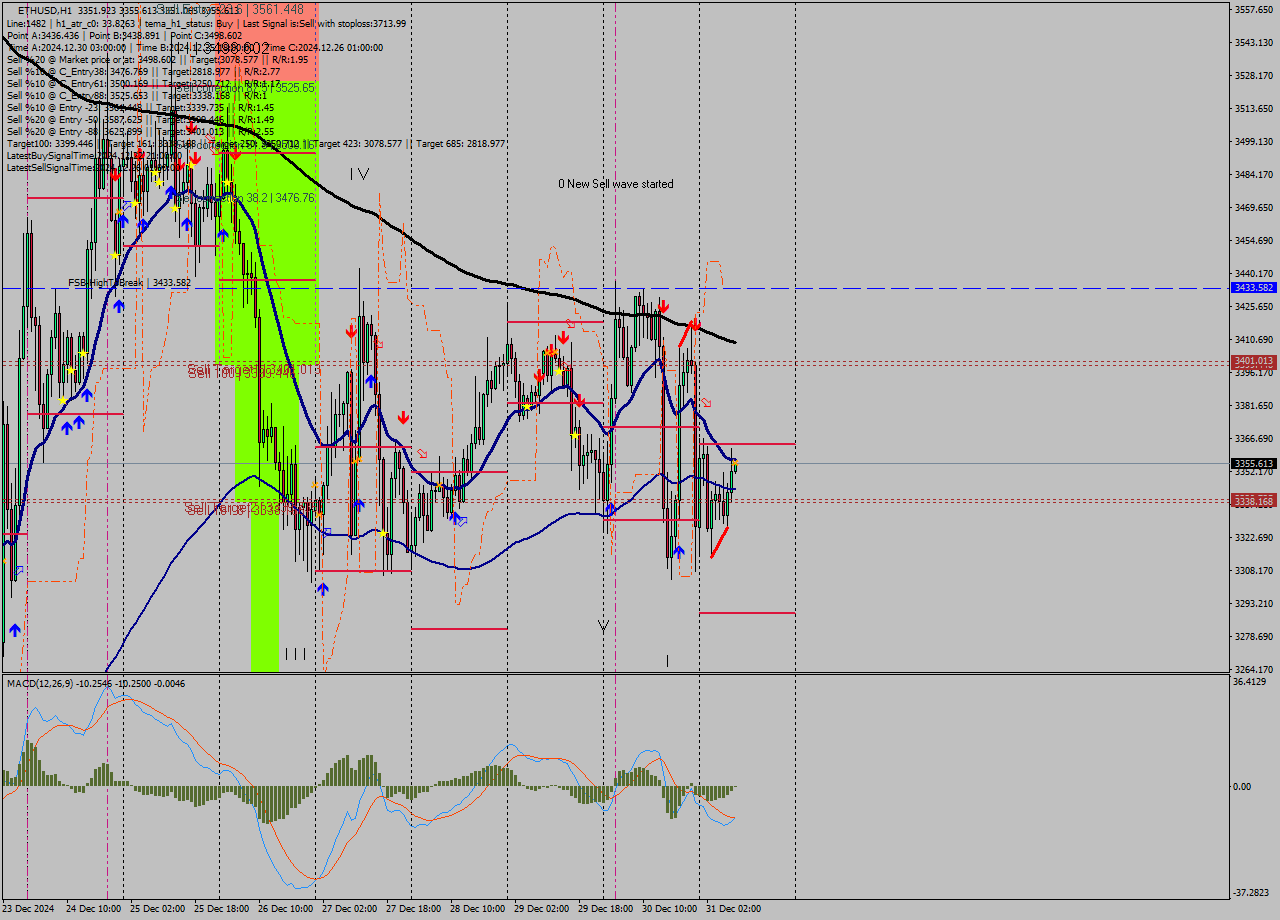The image size is (1280, 920).
Task: Click the '27 Dec 02:00' time axis label
Action: tap(349, 909)
